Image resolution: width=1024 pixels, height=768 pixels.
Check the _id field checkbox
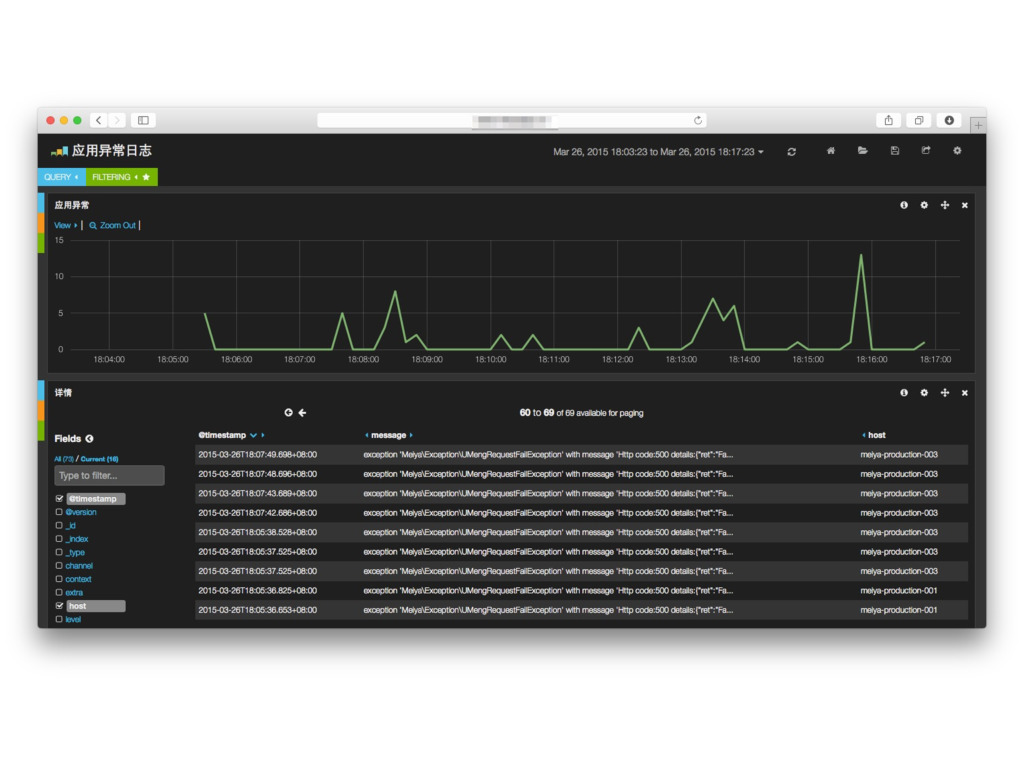[59, 526]
